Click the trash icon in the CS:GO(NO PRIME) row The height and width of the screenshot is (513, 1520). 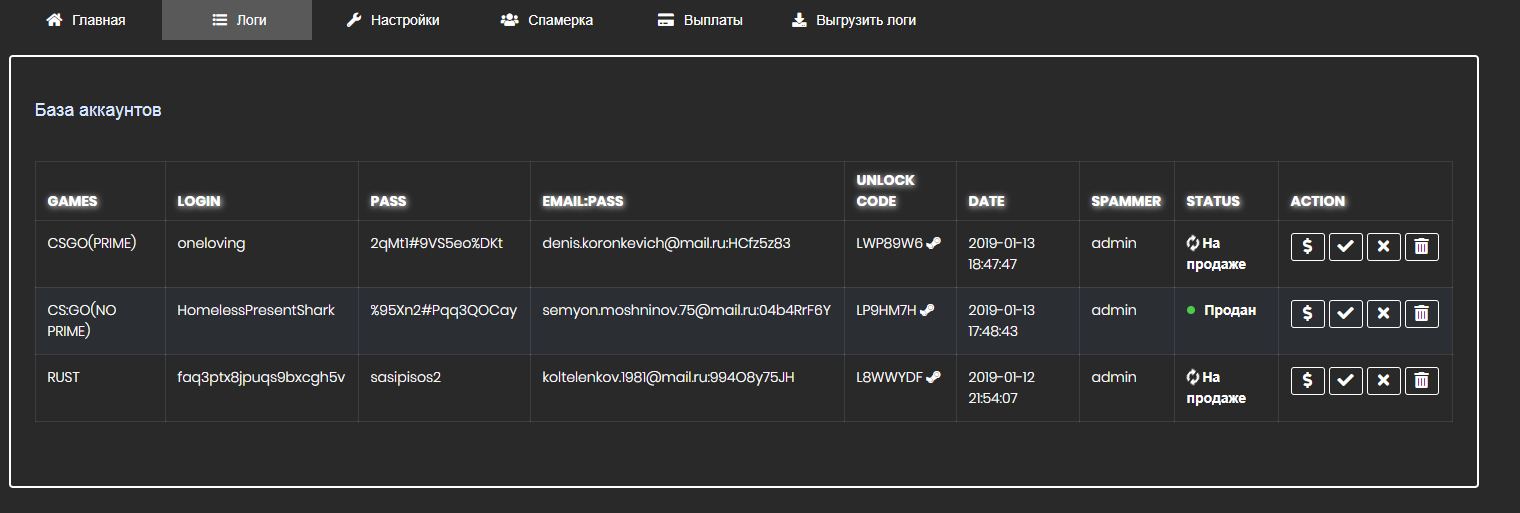[x=1421, y=314]
